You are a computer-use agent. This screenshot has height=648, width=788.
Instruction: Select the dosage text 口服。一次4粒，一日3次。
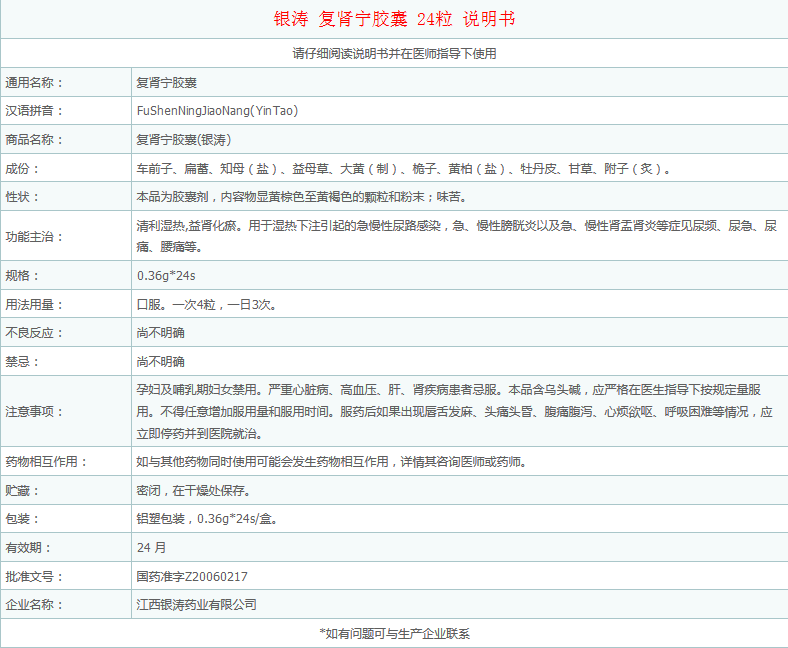tap(206, 304)
